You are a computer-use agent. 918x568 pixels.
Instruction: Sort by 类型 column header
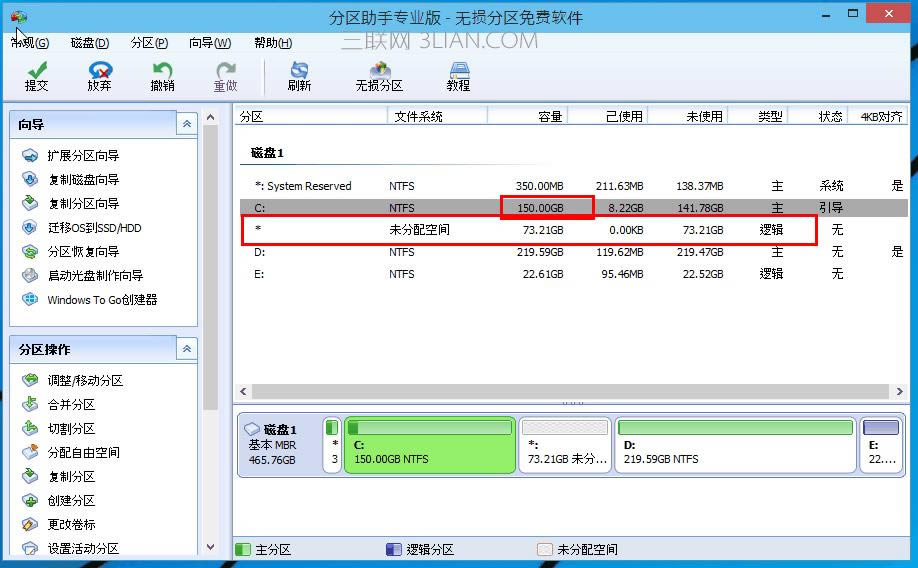758,117
